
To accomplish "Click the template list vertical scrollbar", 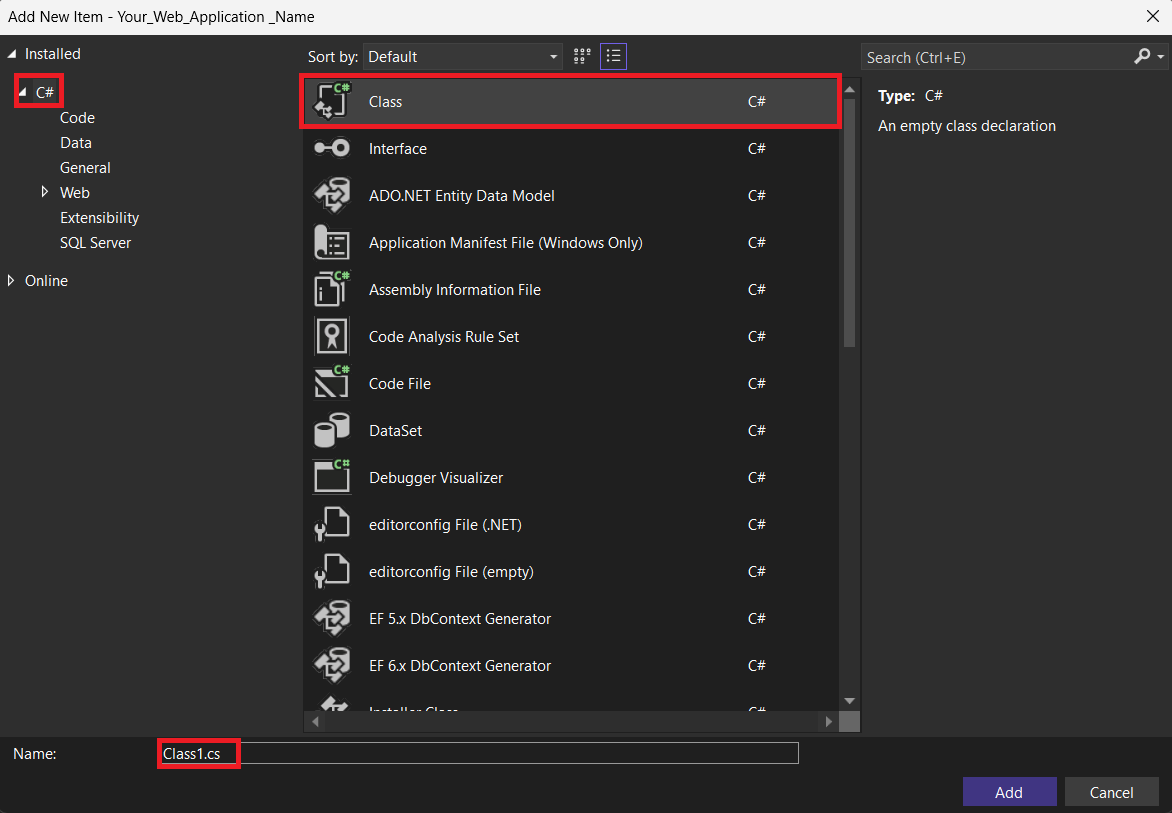I will 849,220.
